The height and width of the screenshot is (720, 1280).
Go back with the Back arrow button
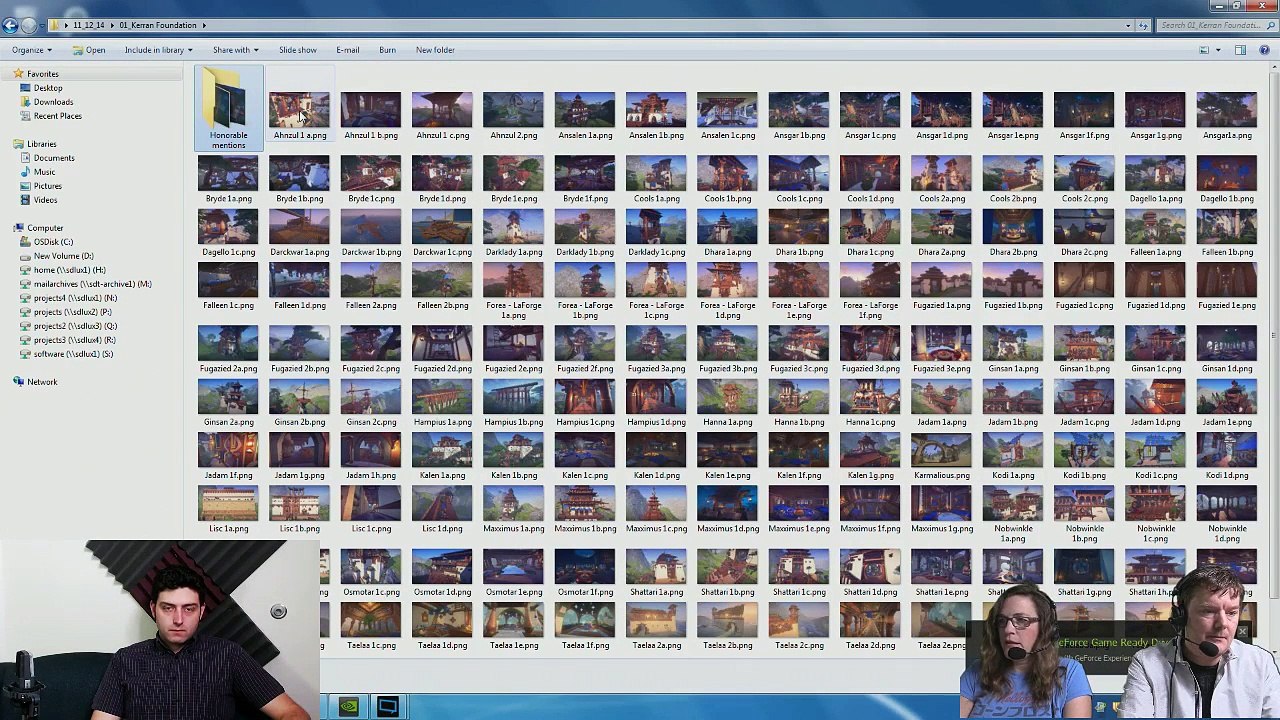tap(10, 25)
